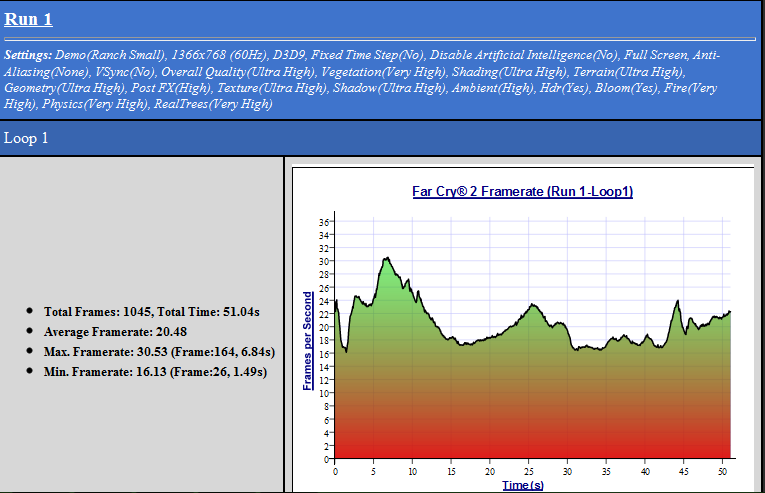The height and width of the screenshot is (493, 765).
Task: Click the 50 label on the time axis
Action: pos(723,472)
